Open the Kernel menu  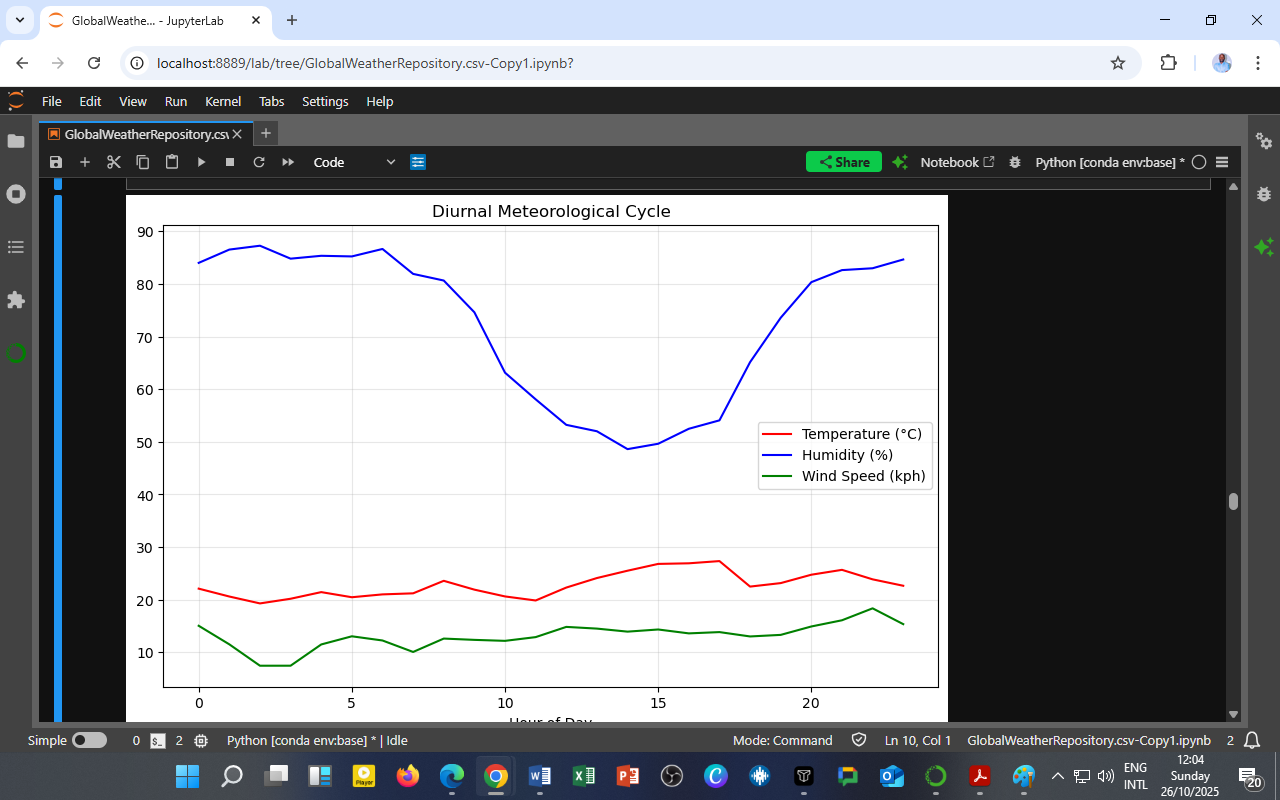click(x=223, y=101)
